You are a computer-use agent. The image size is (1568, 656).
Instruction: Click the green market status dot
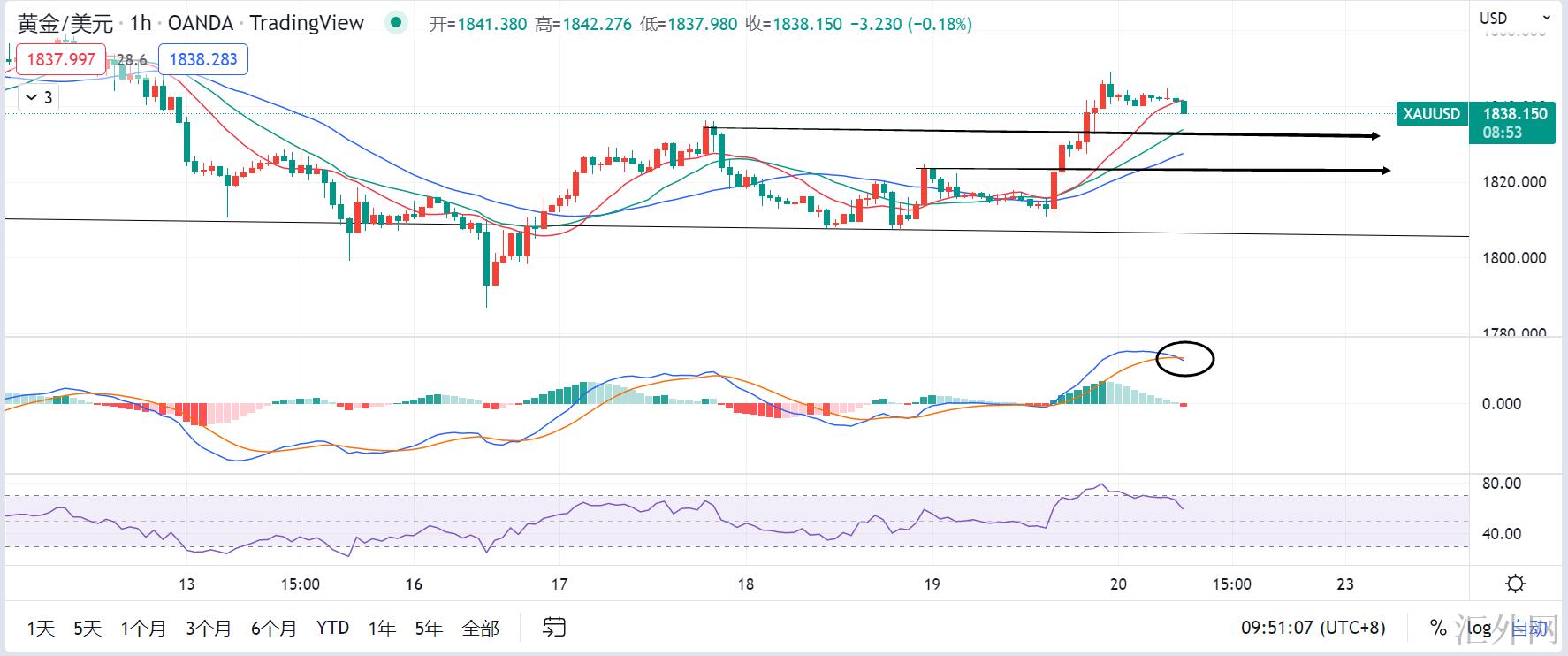point(397,23)
